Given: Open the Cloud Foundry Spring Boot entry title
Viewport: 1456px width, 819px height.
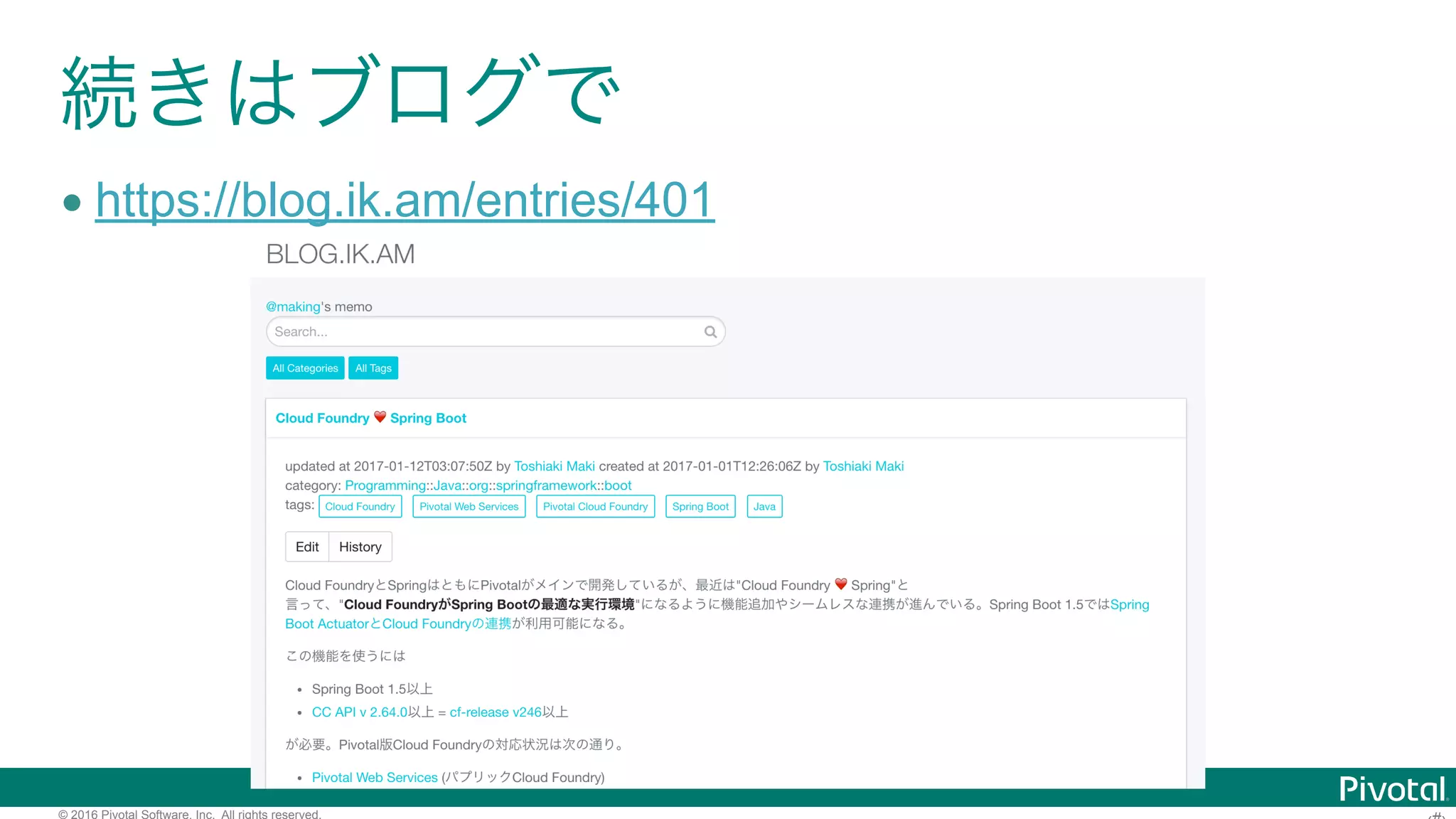Looking at the screenshot, I should coord(371,418).
